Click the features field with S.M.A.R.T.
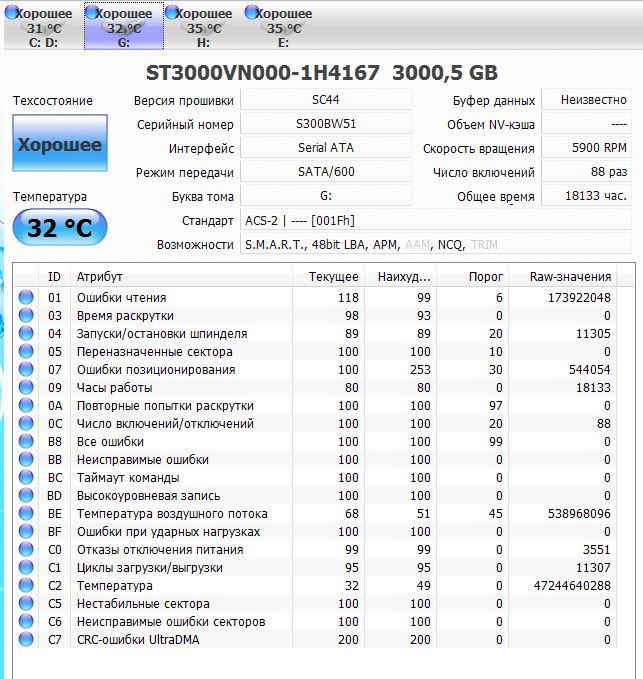Viewport: 643px width, 679px height. point(436,245)
